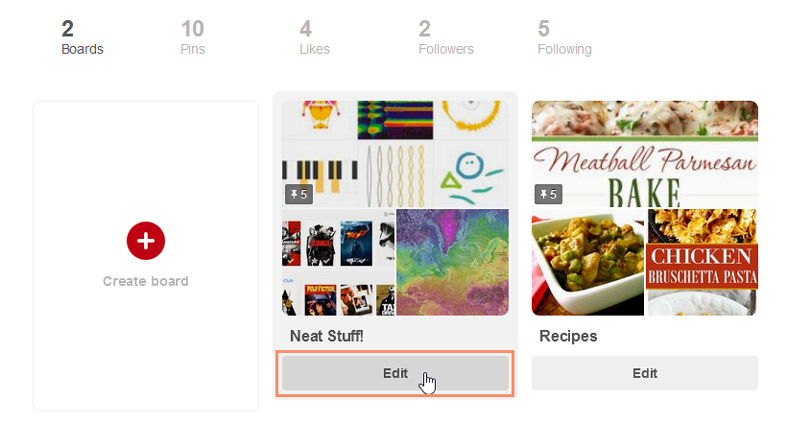This screenshot has height=423, width=787.
Task: Click the Edit button under Neat Stuff!
Action: (395, 373)
